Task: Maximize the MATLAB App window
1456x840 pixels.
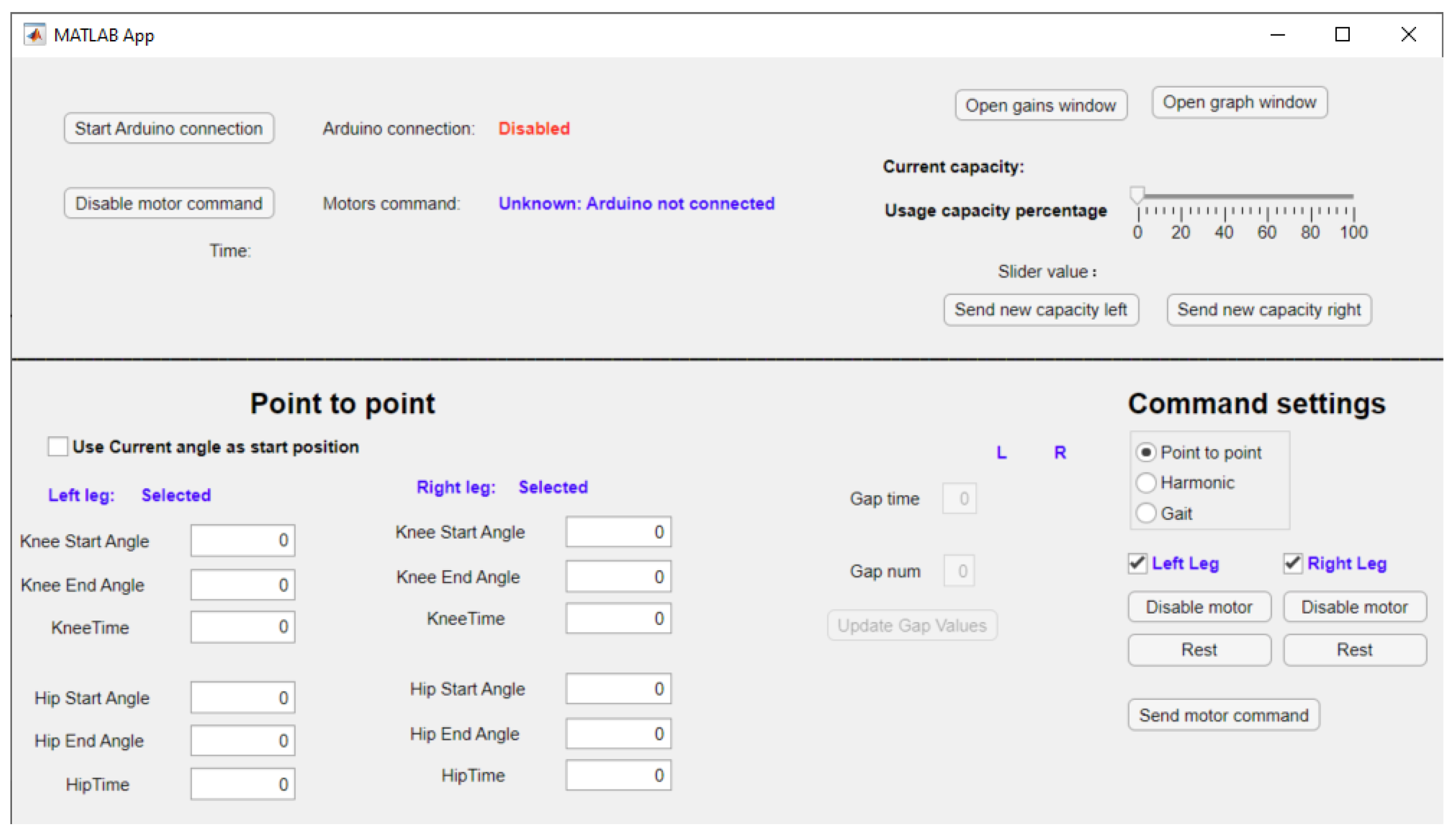Action: (1342, 34)
